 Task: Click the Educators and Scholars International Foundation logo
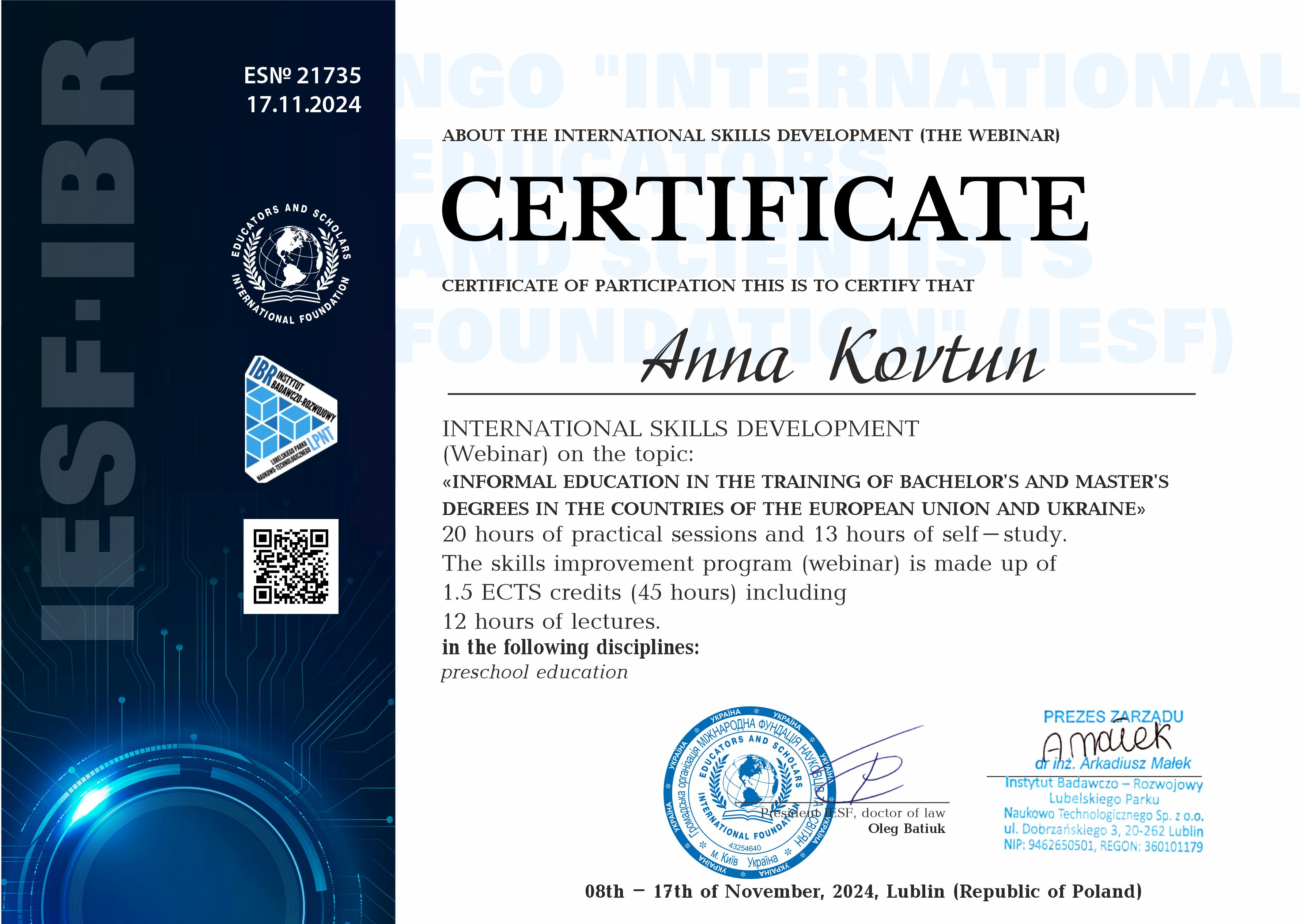tap(291, 264)
